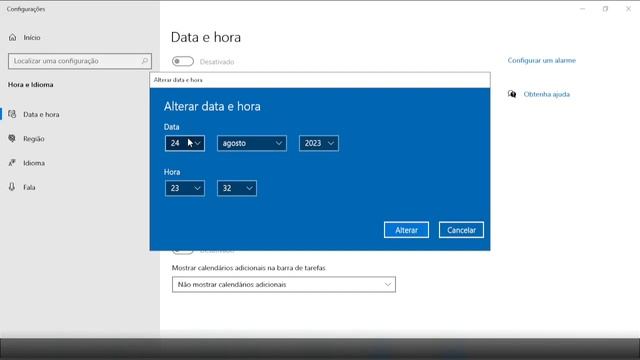
Task: Select the Idioma language icon
Action: tap(12, 163)
